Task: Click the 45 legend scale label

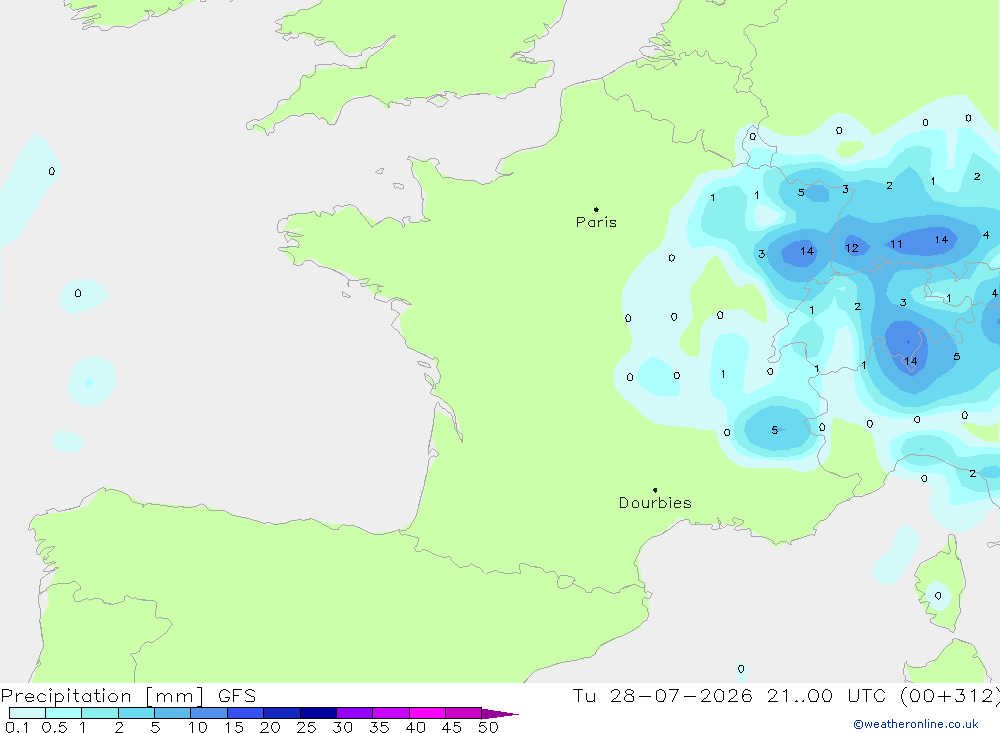Action: (x=452, y=727)
